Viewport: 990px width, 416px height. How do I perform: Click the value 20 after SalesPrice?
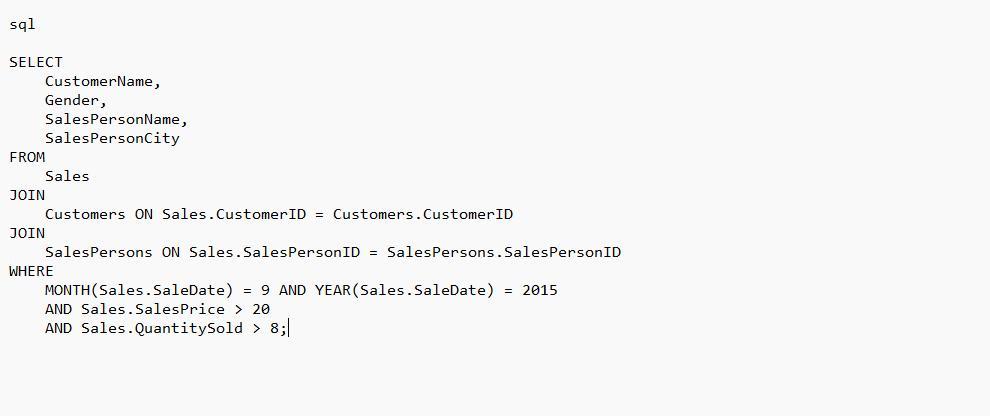tap(260, 309)
